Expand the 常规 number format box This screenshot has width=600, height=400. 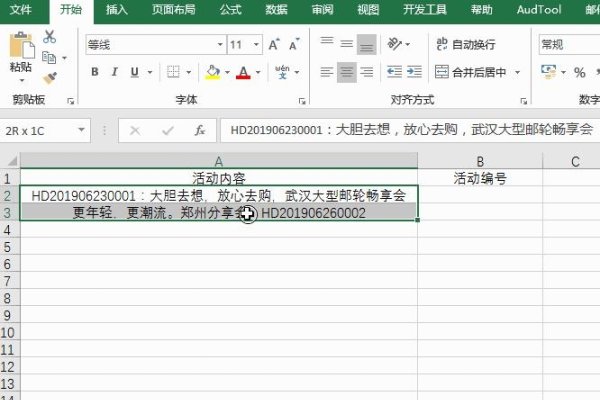point(569,45)
